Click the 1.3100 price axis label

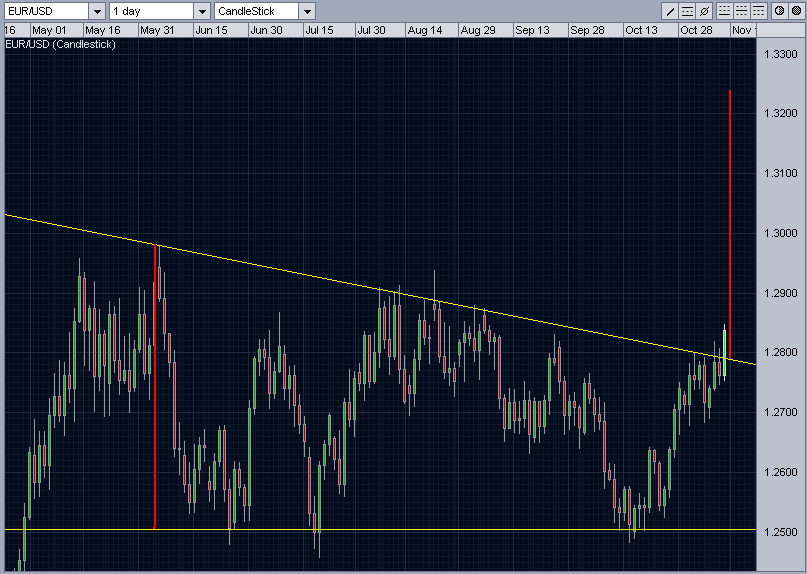pyautogui.click(x=781, y=173)
